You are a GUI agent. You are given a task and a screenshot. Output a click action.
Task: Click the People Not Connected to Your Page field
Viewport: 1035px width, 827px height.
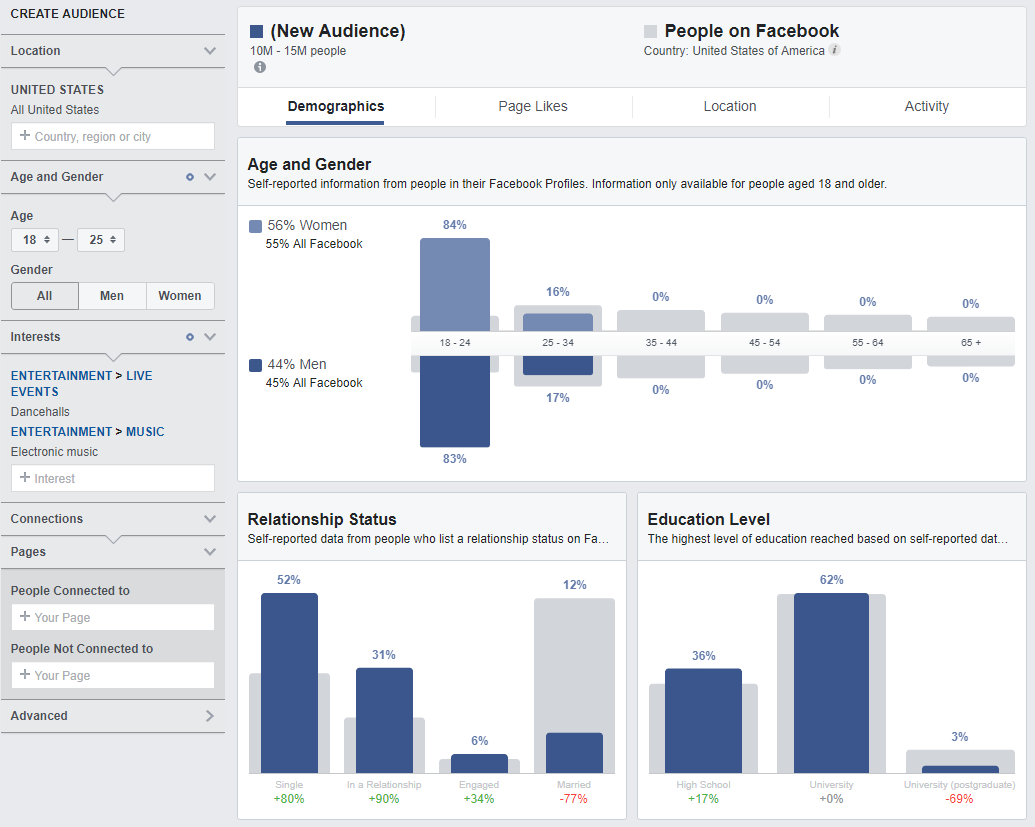pos(113,675)
